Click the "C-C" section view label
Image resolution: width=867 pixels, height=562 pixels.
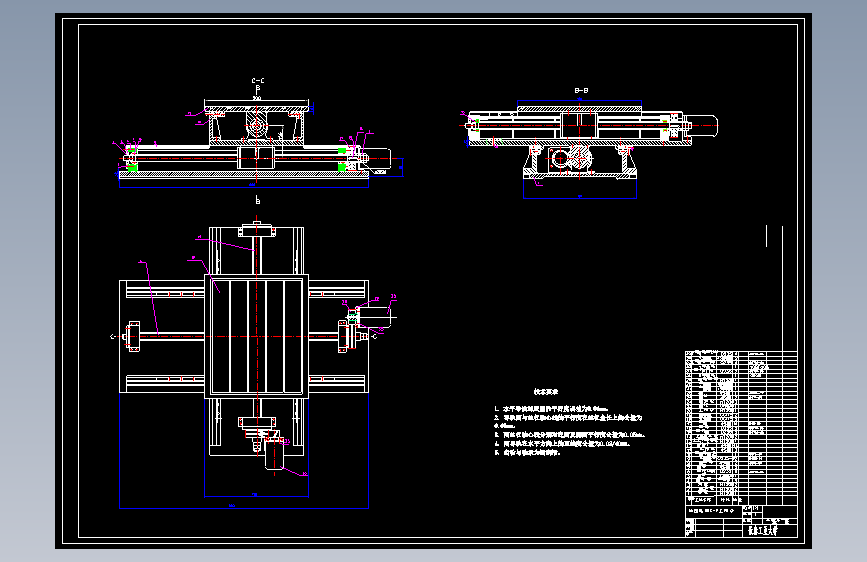[258, 81]
